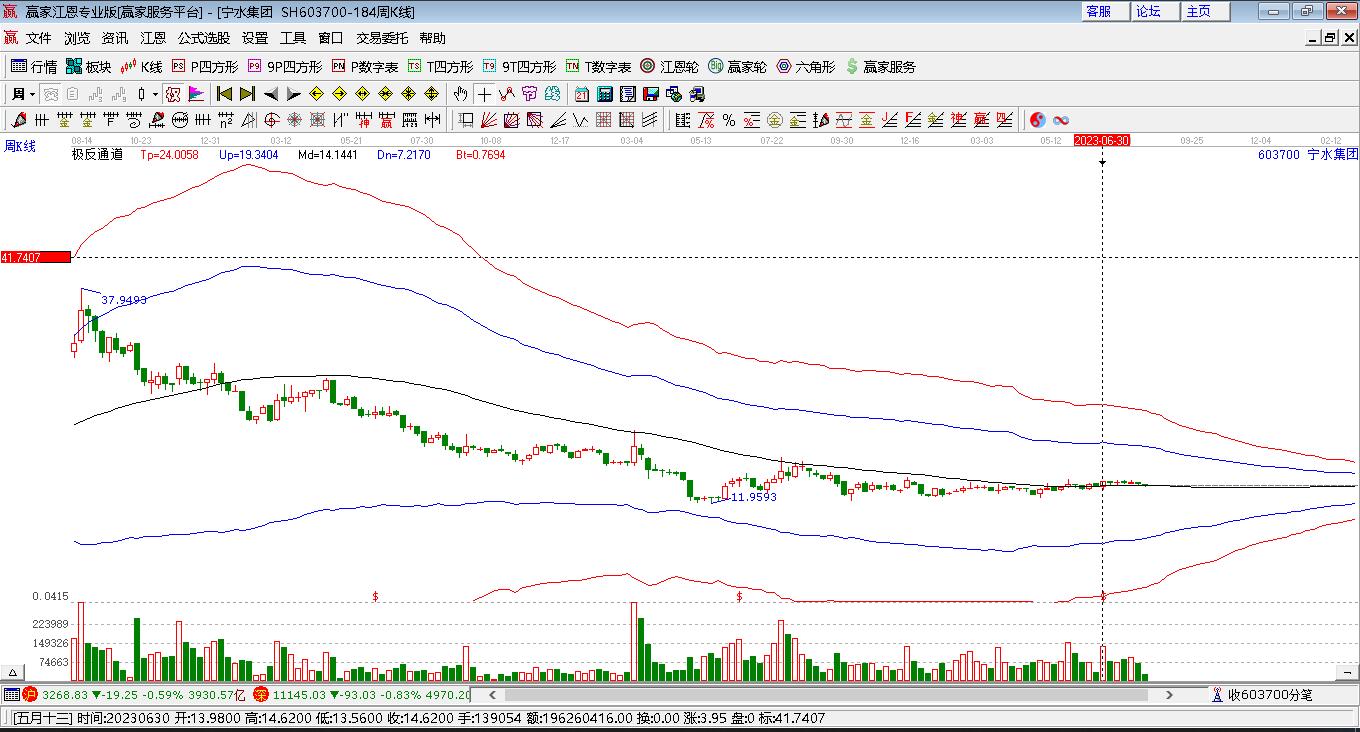Toggle the 权 price adjustment button
This screenshot has height=732, width=1360.
click(172, 94)
